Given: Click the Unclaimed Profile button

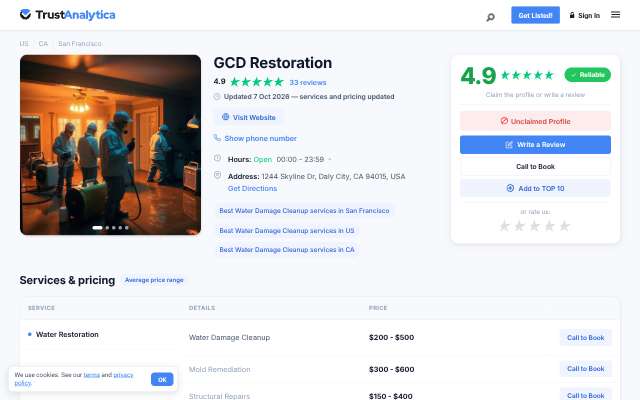Looking at the screenshot, I should click(535, 121).
